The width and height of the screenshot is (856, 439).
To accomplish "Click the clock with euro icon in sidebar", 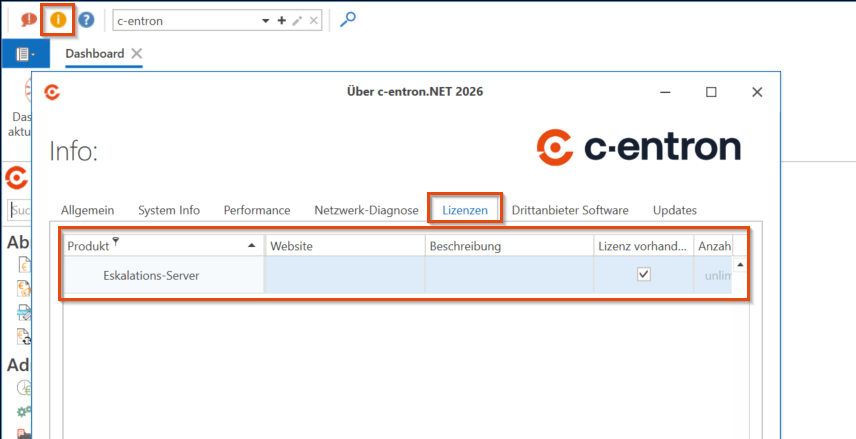I will coord(24,387).
